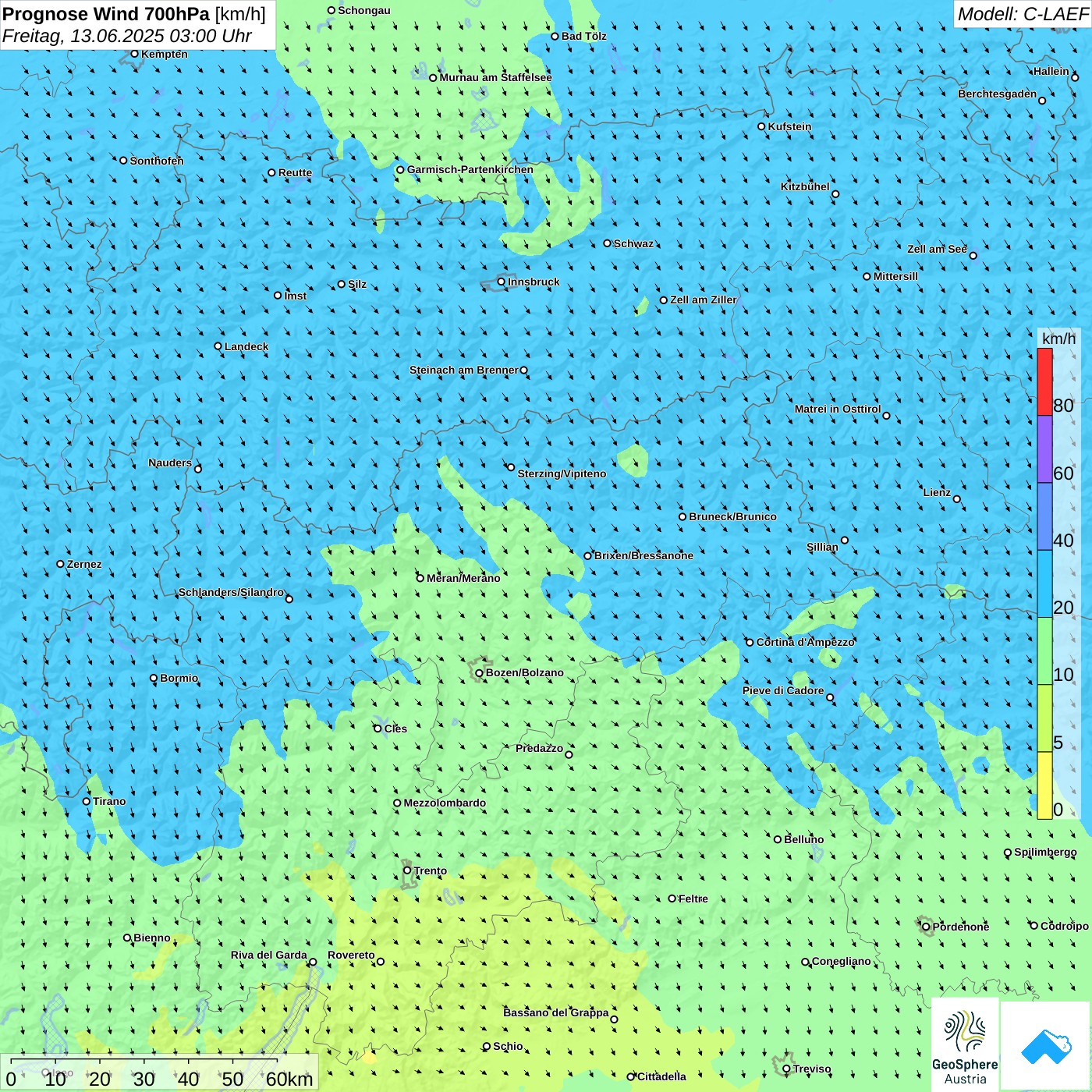Click the Landeck city label
The image size is (1092, 1092).
(246, 346)
